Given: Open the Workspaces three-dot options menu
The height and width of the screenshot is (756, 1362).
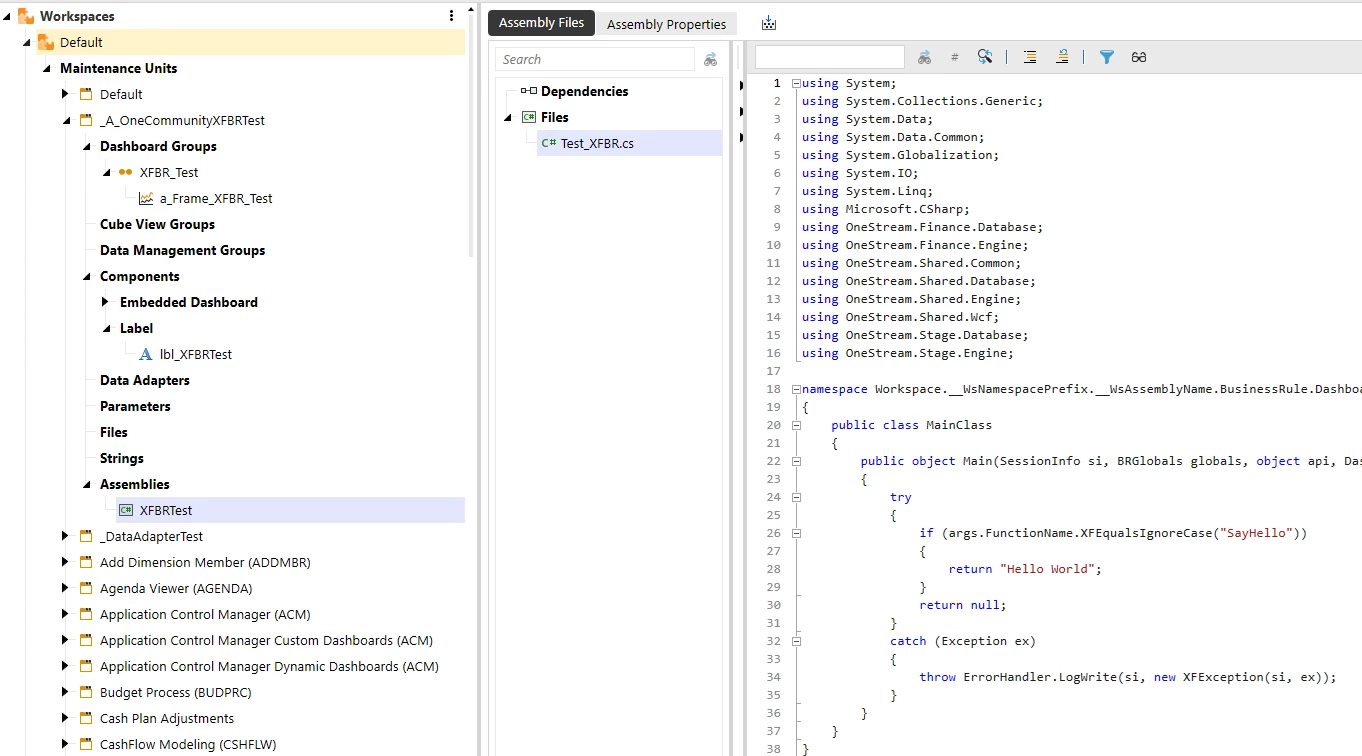Looking at the screenshot, I should (452, 16).
